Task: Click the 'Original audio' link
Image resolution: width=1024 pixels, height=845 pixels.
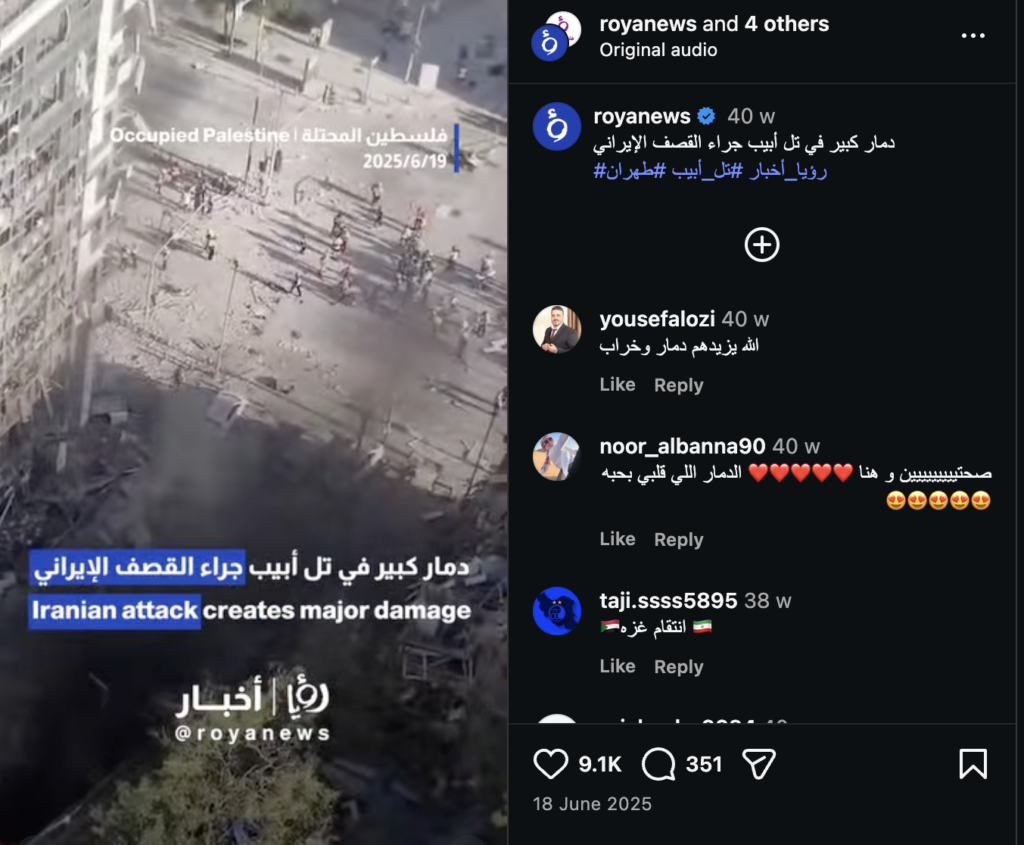Action: [x=658, y=50]
